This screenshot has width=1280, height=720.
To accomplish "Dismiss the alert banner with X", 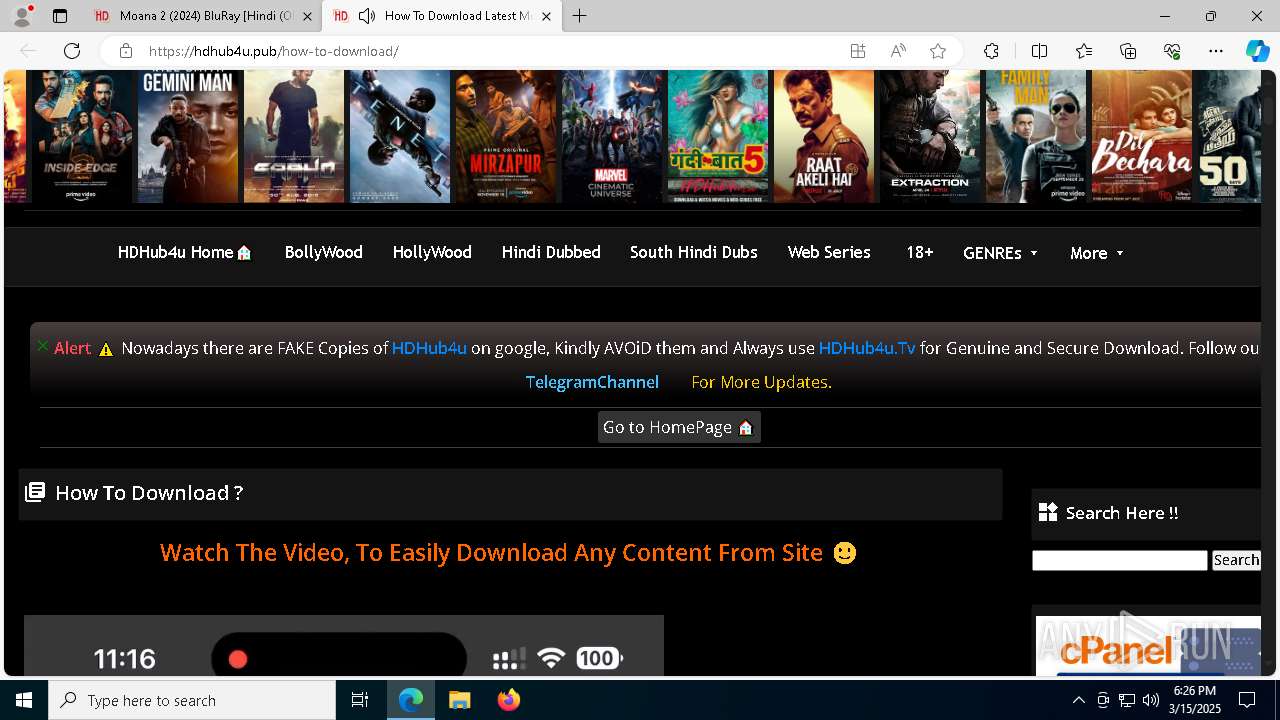I will point(43,346).
